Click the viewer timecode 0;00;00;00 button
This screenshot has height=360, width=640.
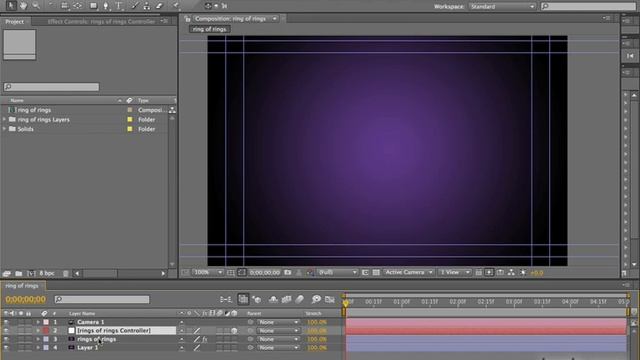264,272
